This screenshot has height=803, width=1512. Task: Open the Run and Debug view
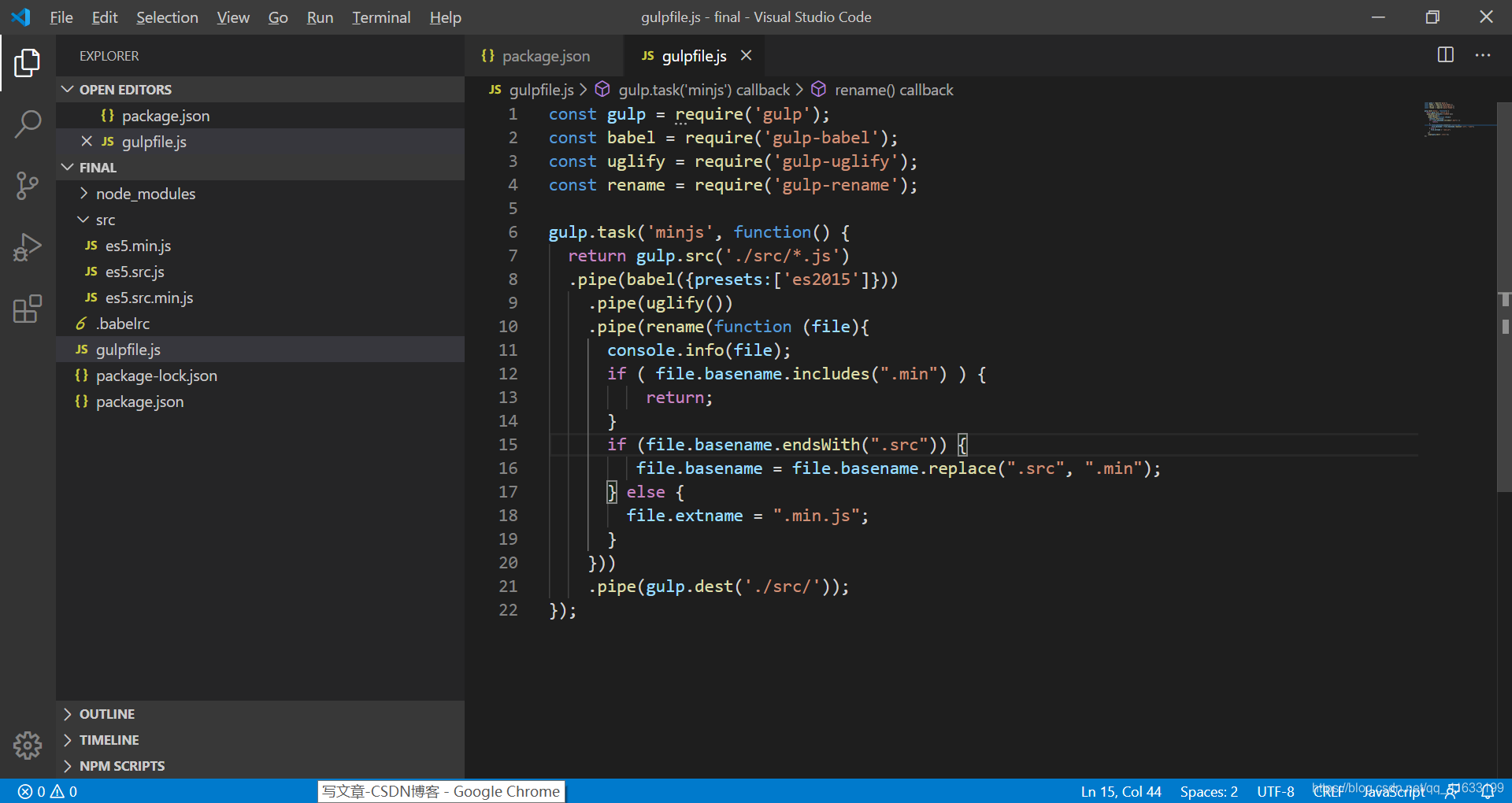[x=28, y=246]
